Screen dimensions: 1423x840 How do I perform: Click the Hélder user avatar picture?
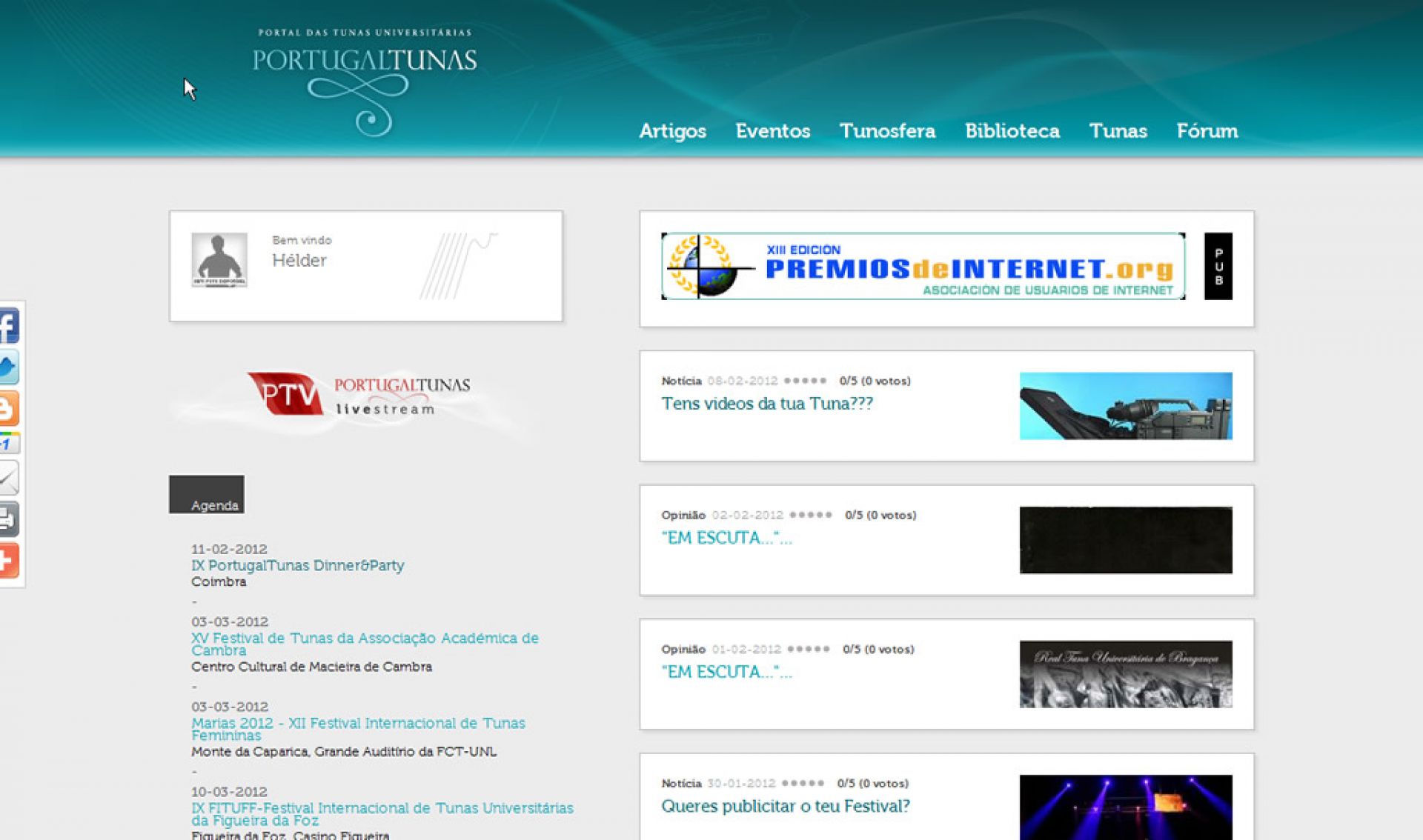[219, 260]
